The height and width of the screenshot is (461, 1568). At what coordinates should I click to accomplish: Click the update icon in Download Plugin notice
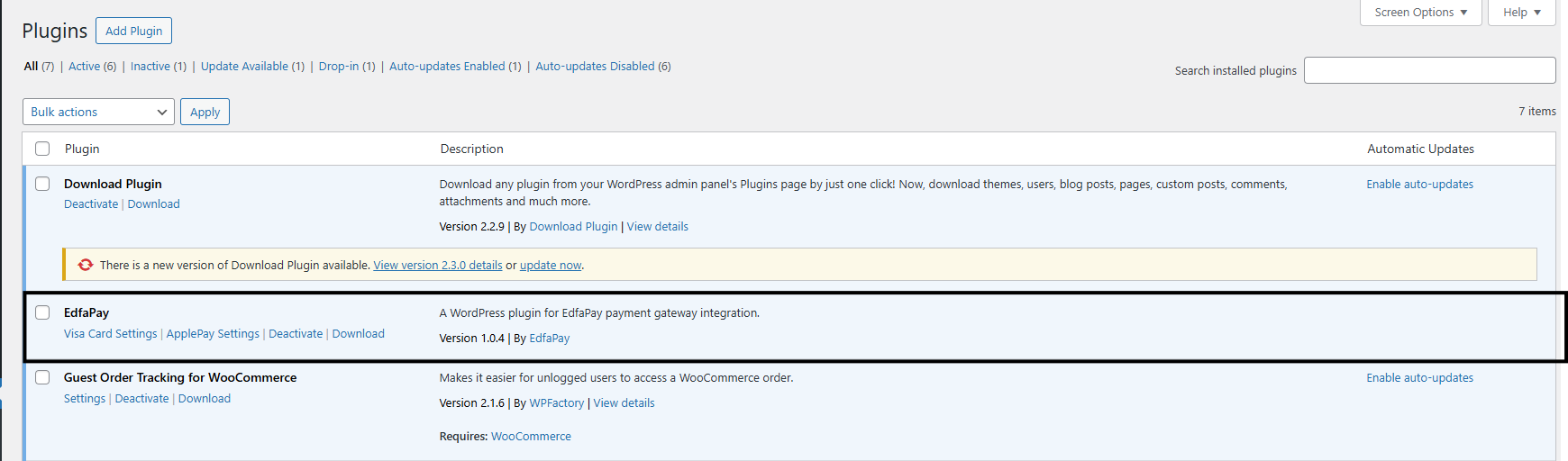pyautogui.click(x=86, y=265)
